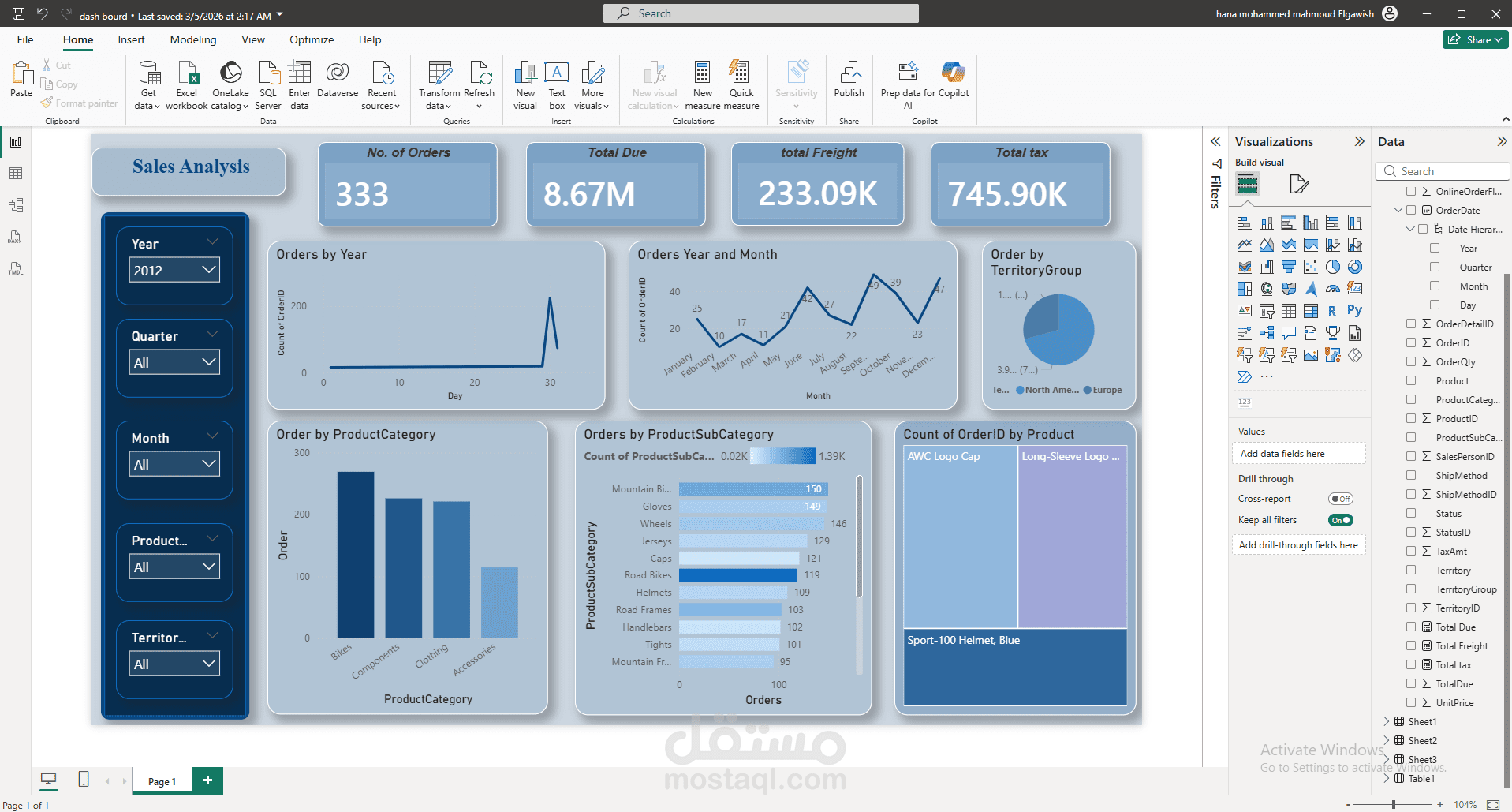This screenshot has width=1512, height=812.
Task: Choose the decomposition tree visual
Action: (1267, 333)
